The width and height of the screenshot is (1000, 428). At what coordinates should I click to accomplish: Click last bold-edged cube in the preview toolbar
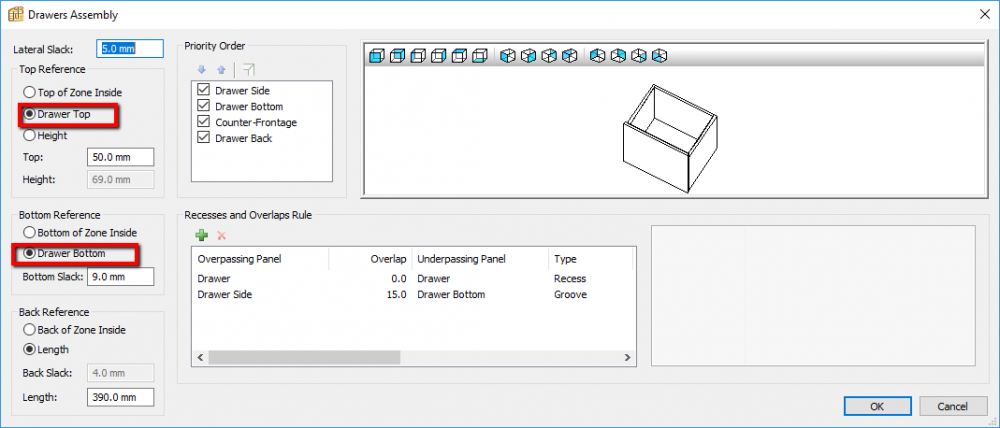tap(659, 56)
